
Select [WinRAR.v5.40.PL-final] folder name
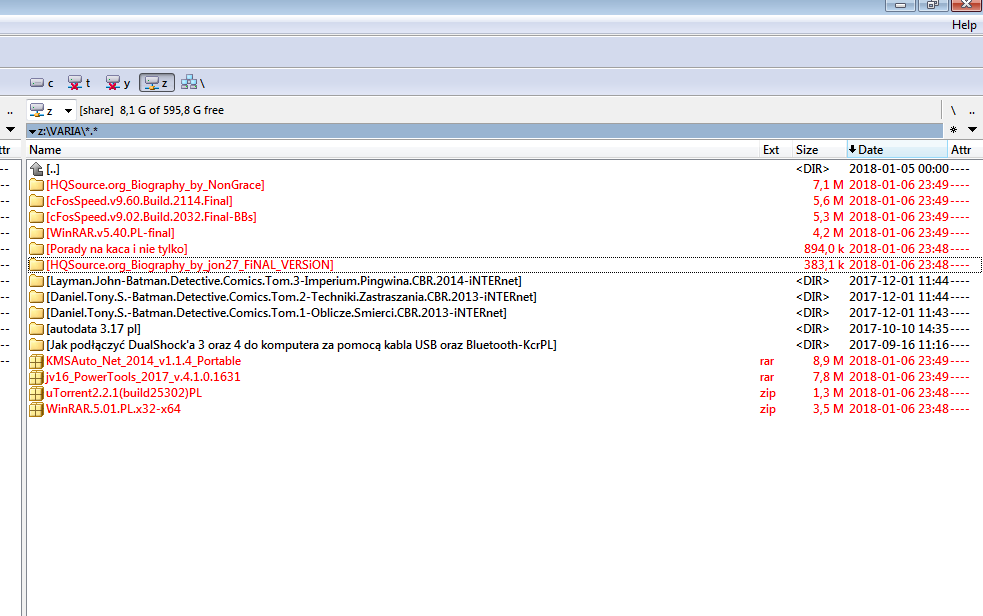coord(110,233)
